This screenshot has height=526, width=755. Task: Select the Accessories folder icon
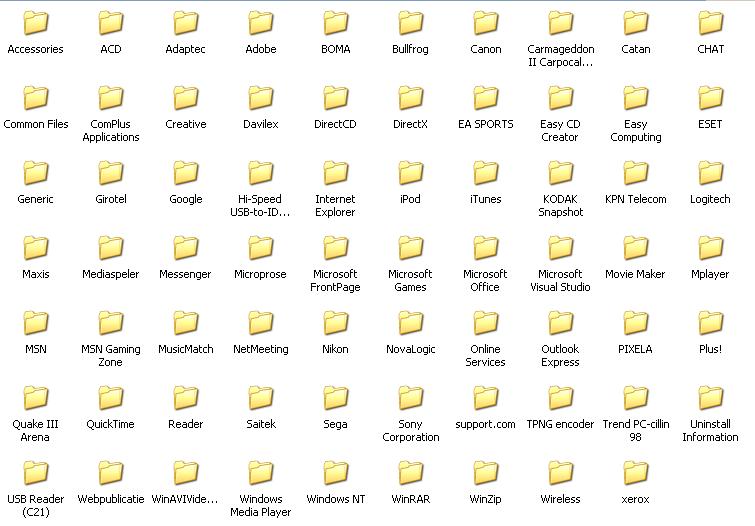36,23
